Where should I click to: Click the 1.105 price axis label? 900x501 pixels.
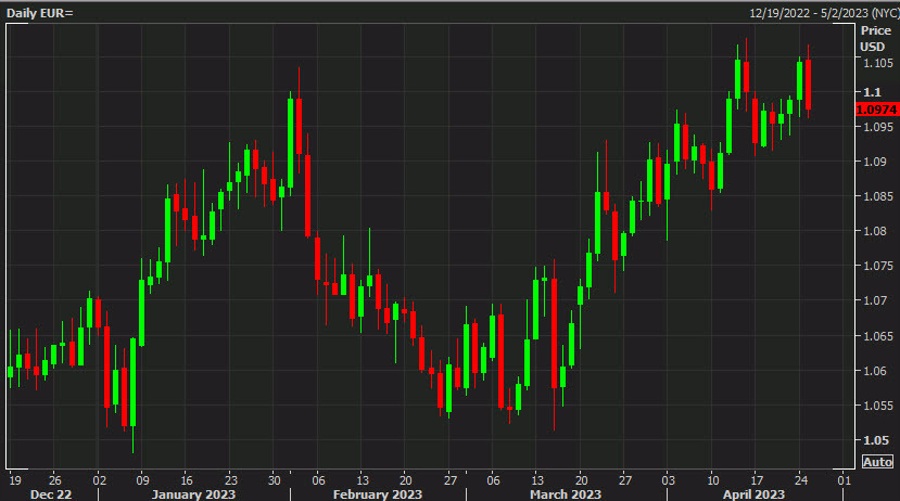(878, 63)
